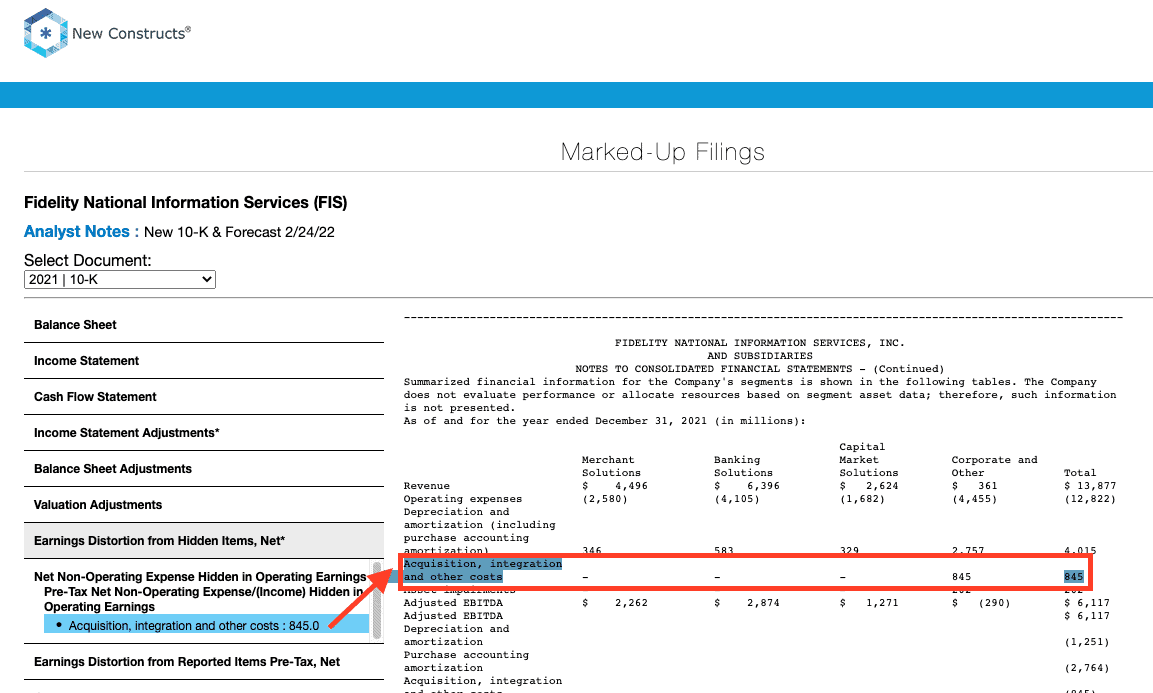Click the left panel vertical scrollbar
The height and width of the screenshot is (693, 1153).
pyautogui.click(x=376, y=600)
